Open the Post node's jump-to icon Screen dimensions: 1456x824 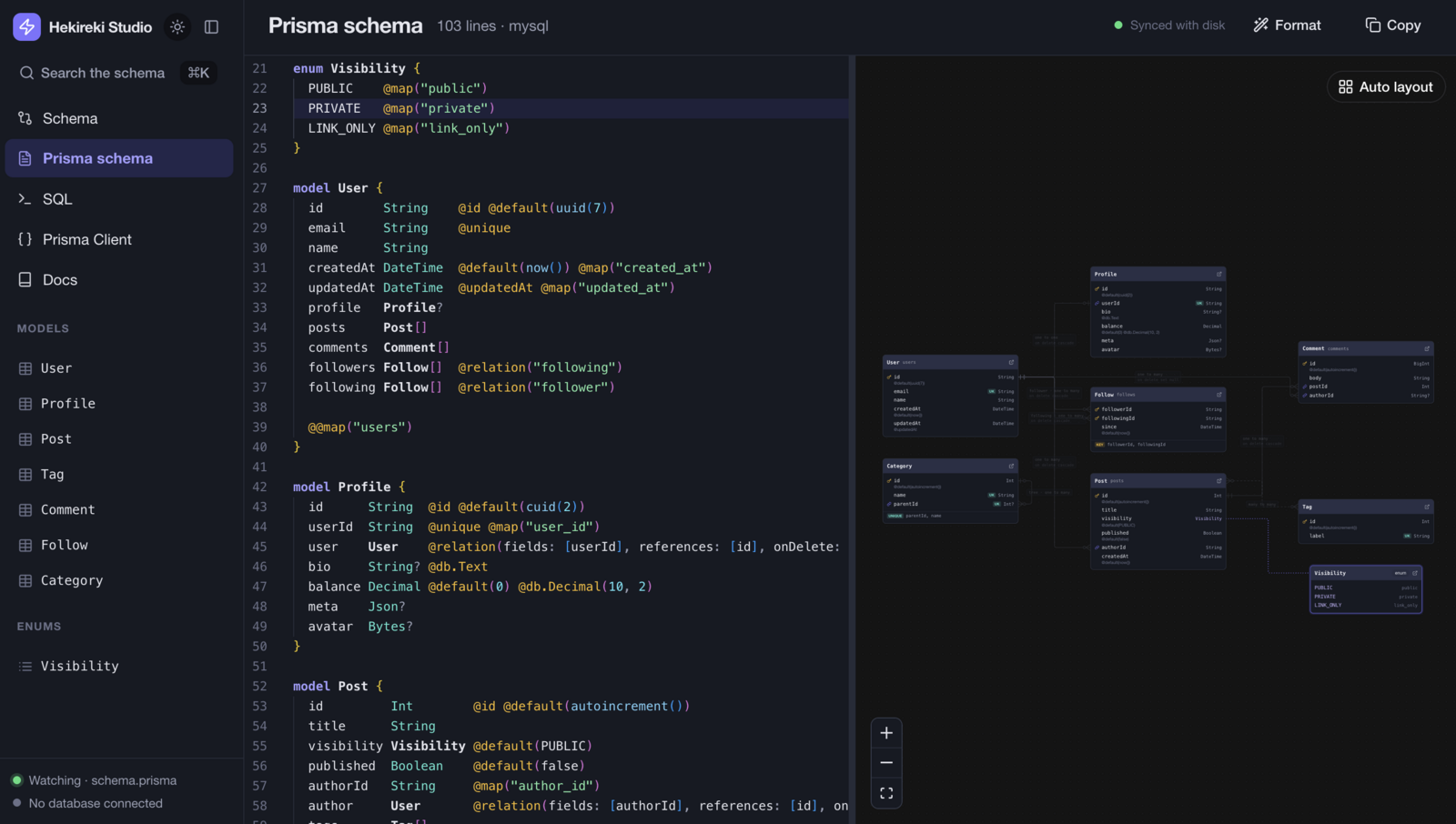pyautogui.click(x=1219, y=481)
